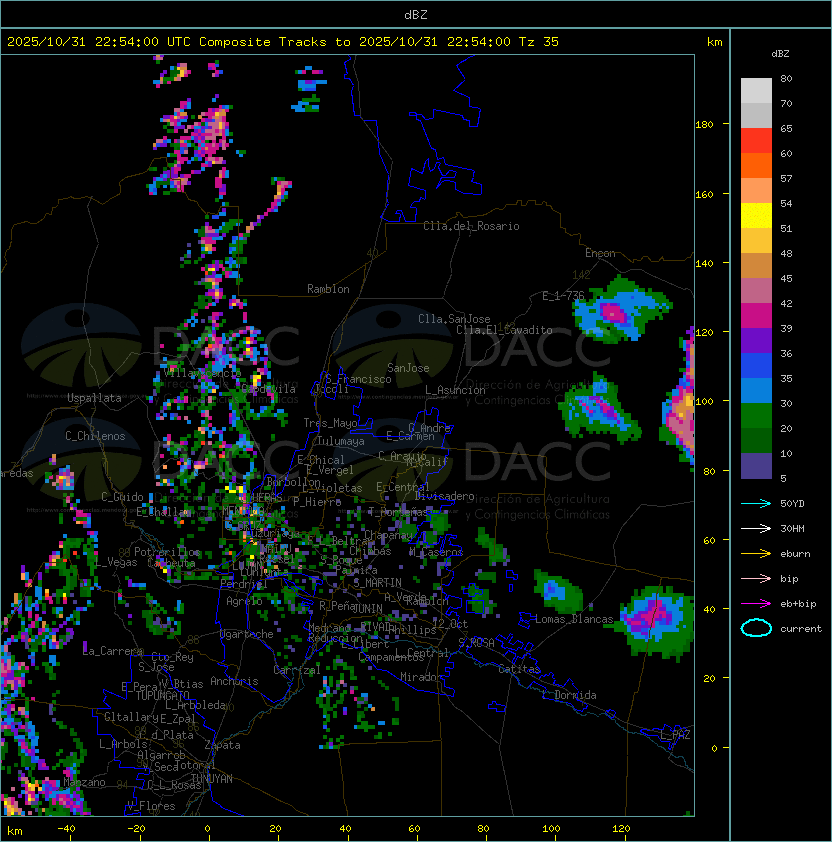Click the V_Flores place label

tap(151, 806)
